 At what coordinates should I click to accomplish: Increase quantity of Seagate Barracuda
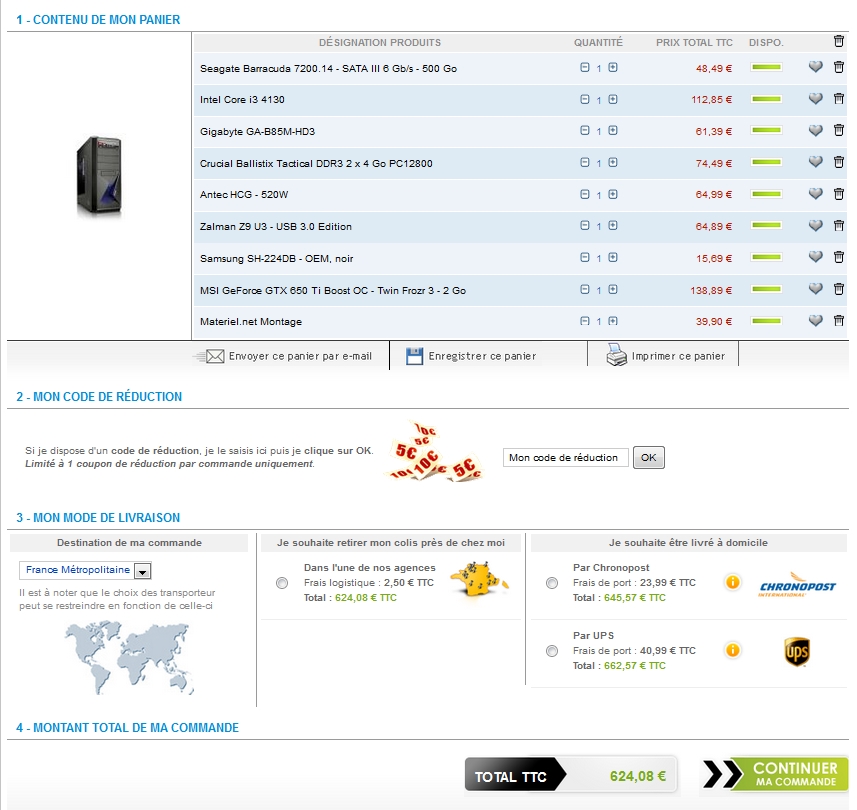(613, 67)
